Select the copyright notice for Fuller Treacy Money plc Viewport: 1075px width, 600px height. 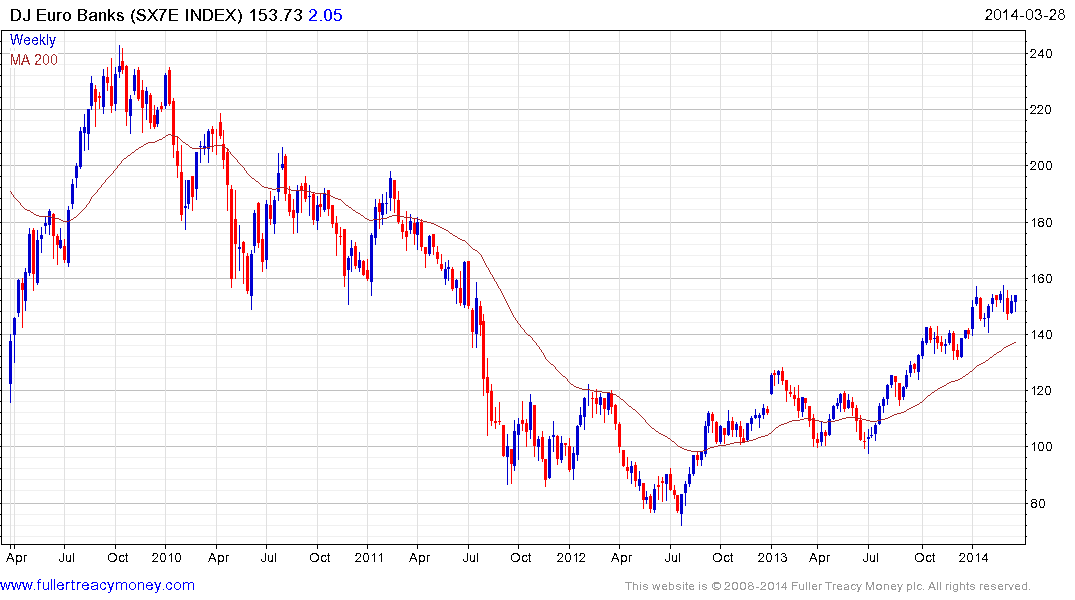[828, 586]
